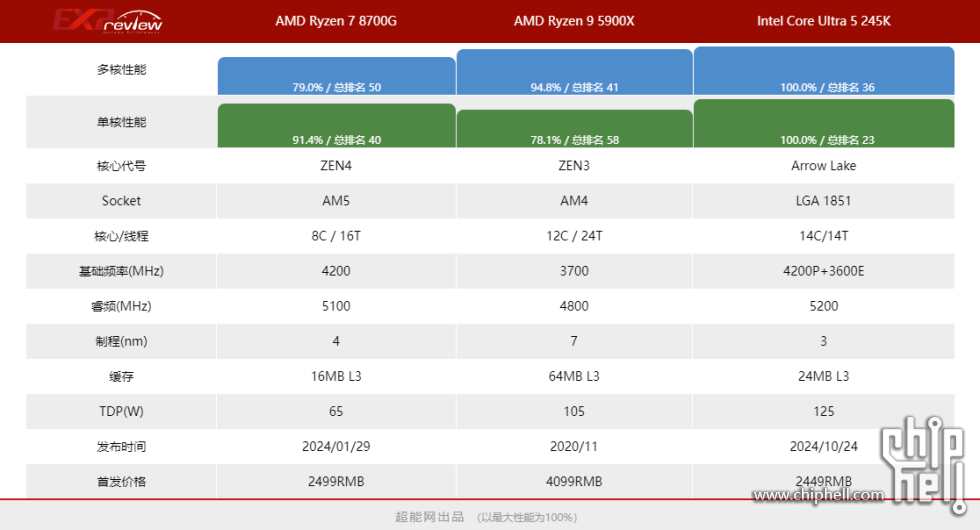Select the Intel Core Ultra 5 245K header
Screen dimensions: 980x530
point(824,21)
